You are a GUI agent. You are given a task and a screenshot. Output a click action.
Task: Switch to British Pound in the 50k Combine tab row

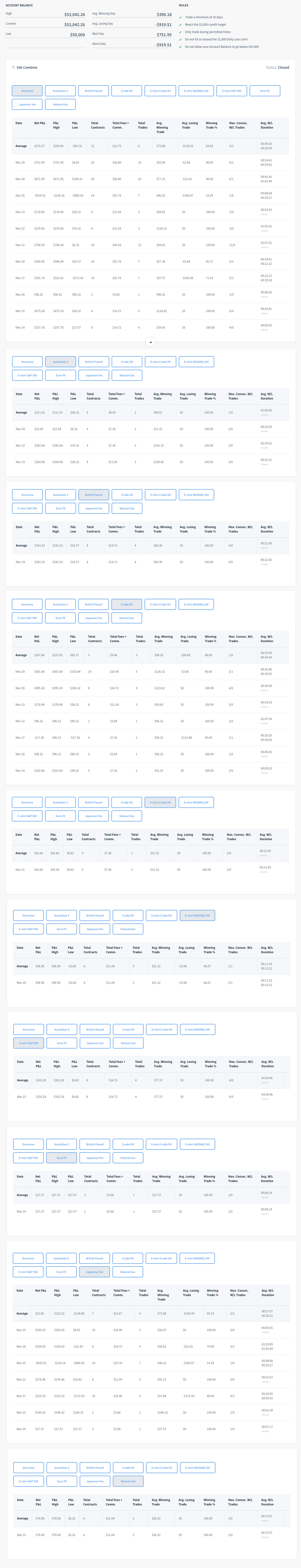click(94, 91)
